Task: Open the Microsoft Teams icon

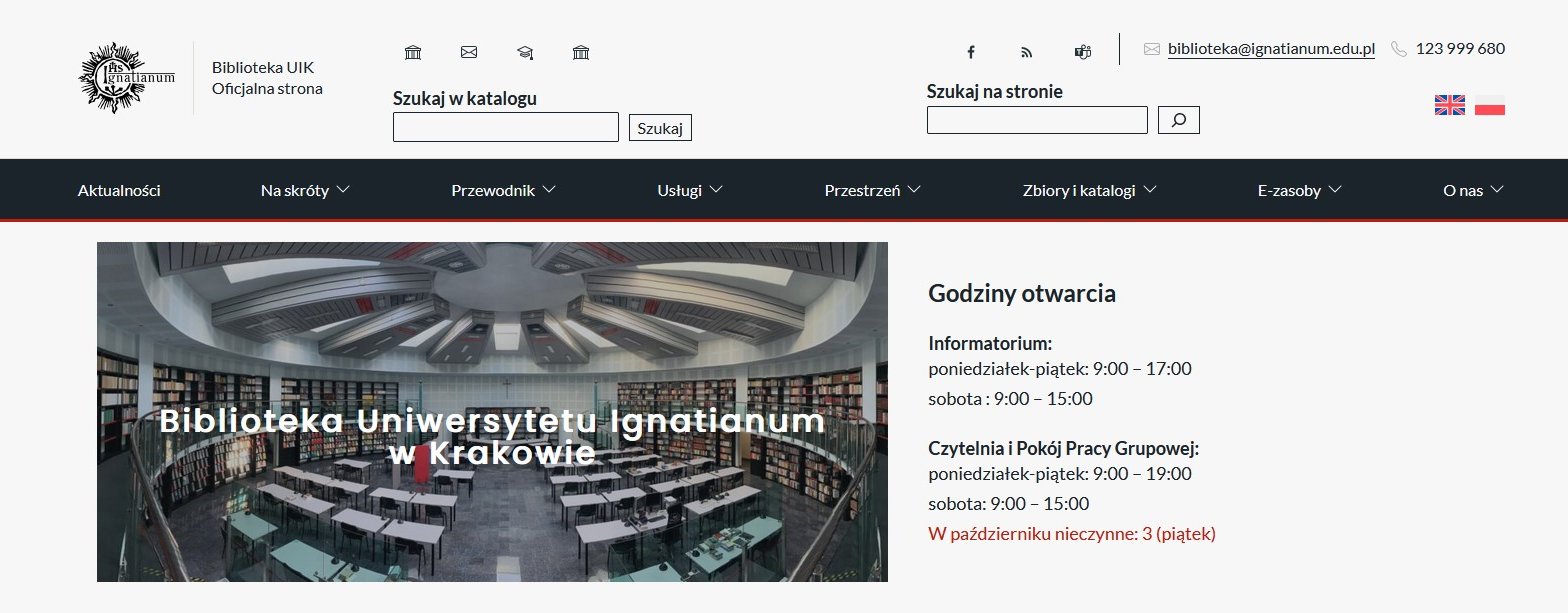Action: click(1082, 52)
